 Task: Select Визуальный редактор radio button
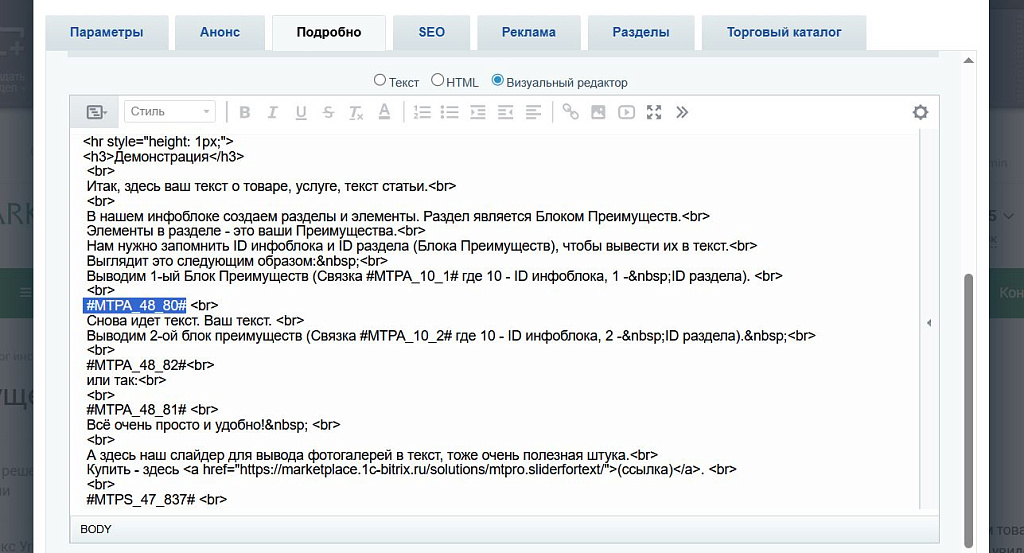click(x=498, y=81)
